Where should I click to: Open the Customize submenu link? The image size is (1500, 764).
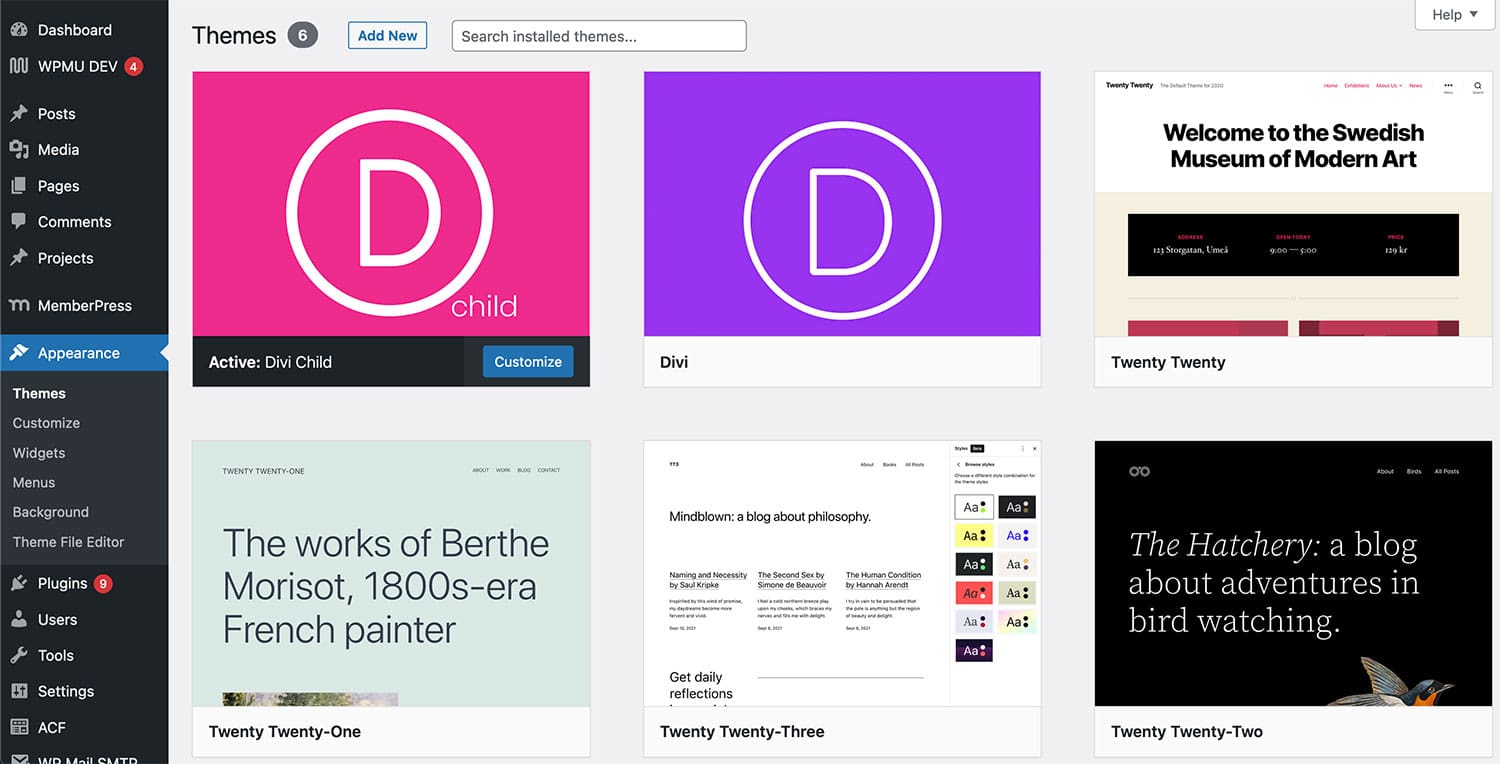[x=46, y=423]
